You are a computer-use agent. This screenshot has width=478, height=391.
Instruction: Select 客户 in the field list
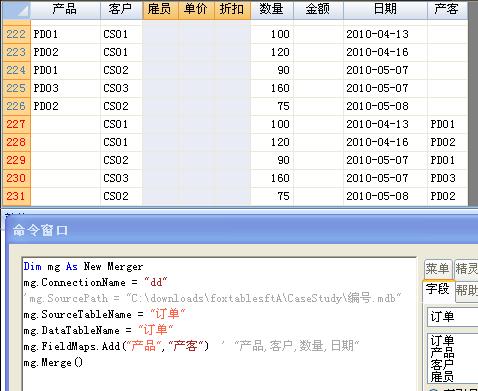pyautogui.click(x=442, y=364)
